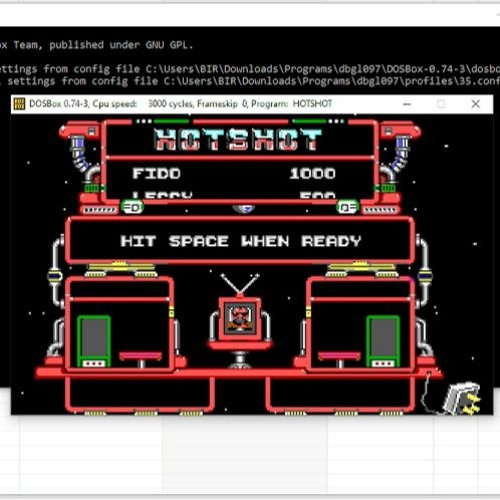Click the left green capsule indicator
Viewport: 500px width, 500px height.
click(x=132, y=207)
